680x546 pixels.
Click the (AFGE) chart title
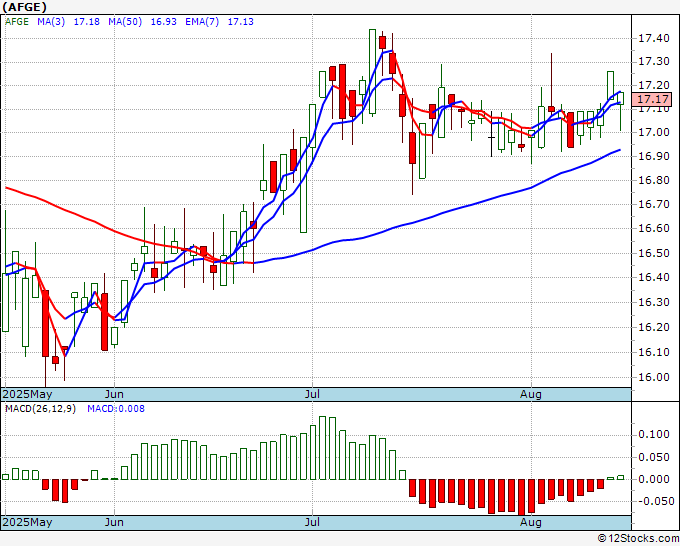[x=24, y=7]
